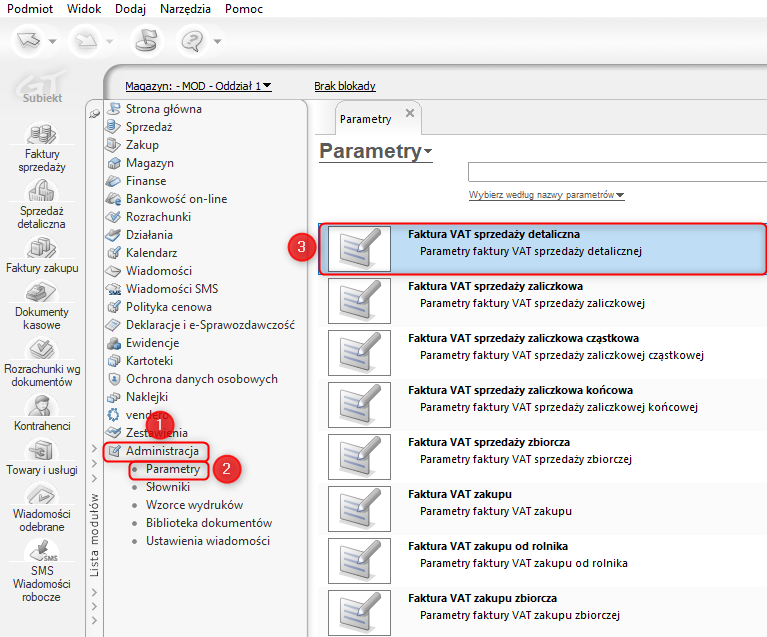This screenshot has width=767, height=637.
Task: Open the forward arrow button's dropdown
Action: point(110,42)
